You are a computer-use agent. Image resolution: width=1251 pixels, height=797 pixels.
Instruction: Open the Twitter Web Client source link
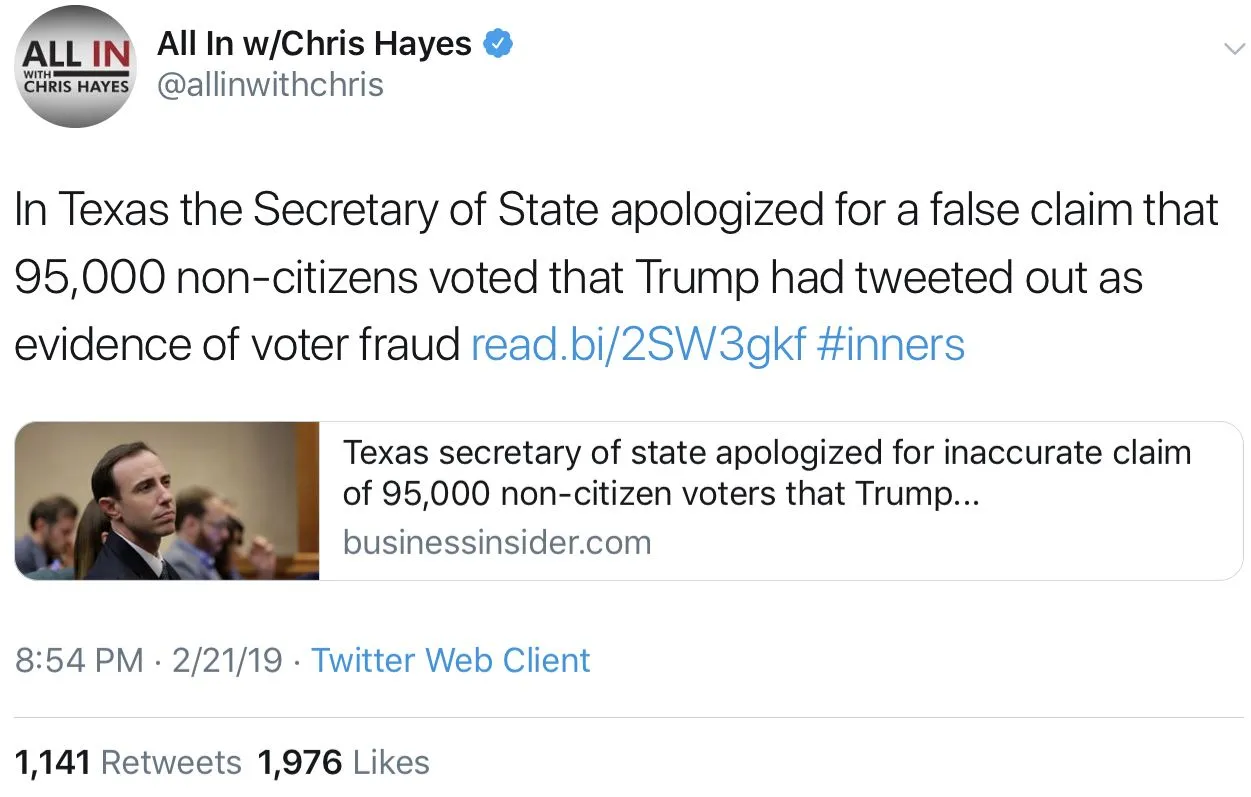tap(451, 660)
